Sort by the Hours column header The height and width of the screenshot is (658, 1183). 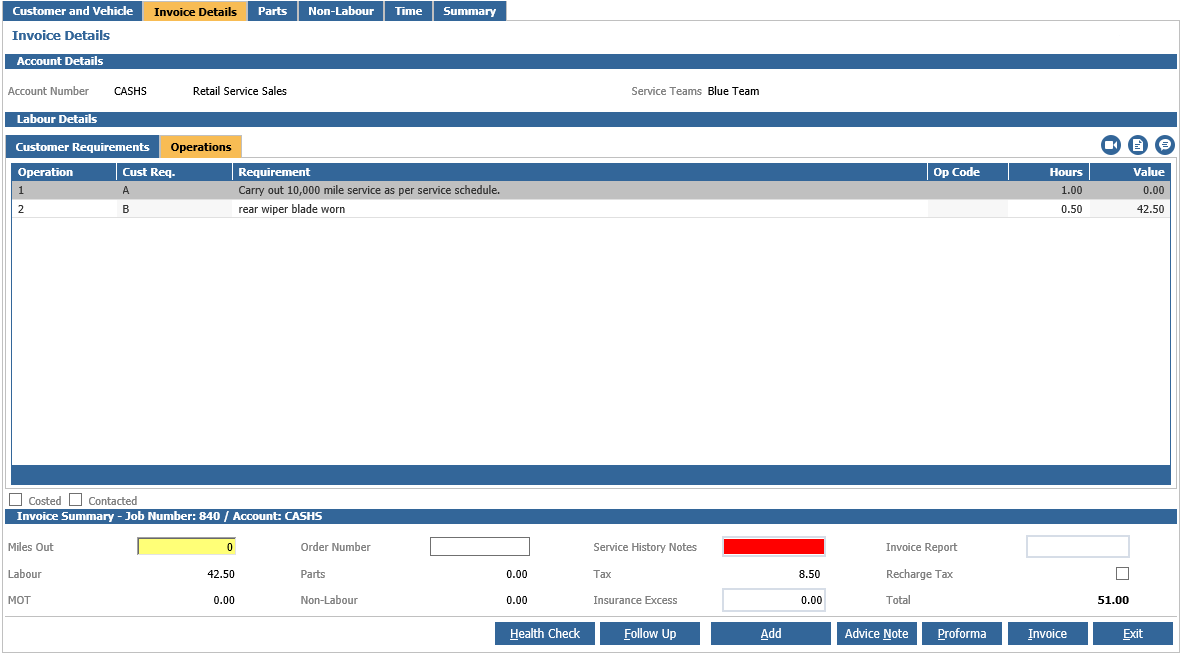1048,172
